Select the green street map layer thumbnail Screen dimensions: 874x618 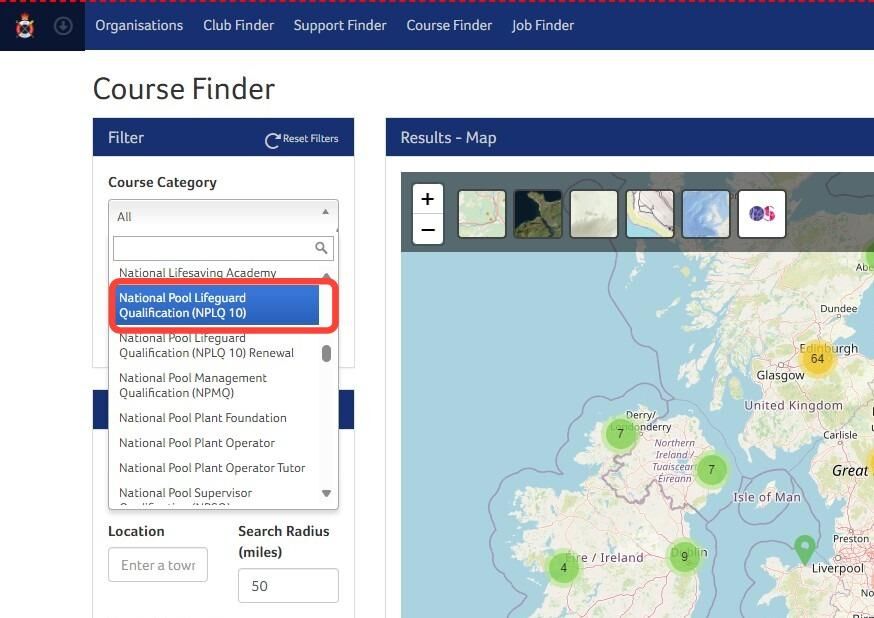click(482, 214)
